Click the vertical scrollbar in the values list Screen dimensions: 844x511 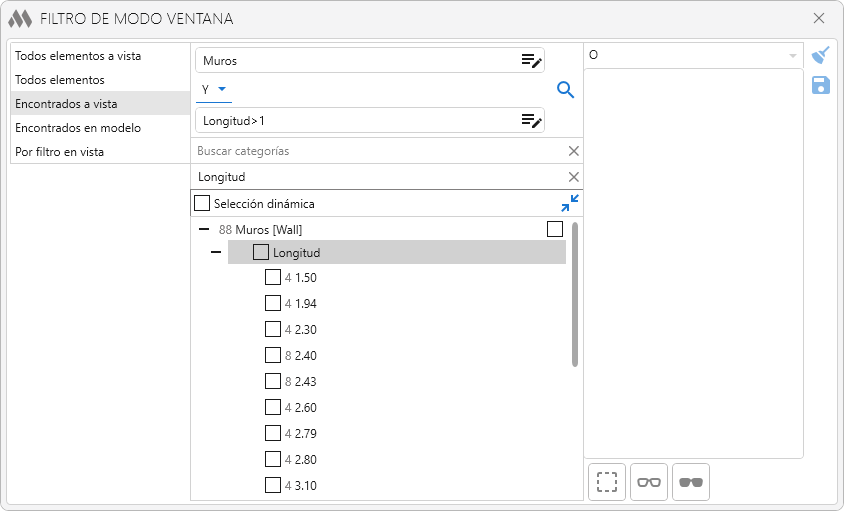(575, 295)
